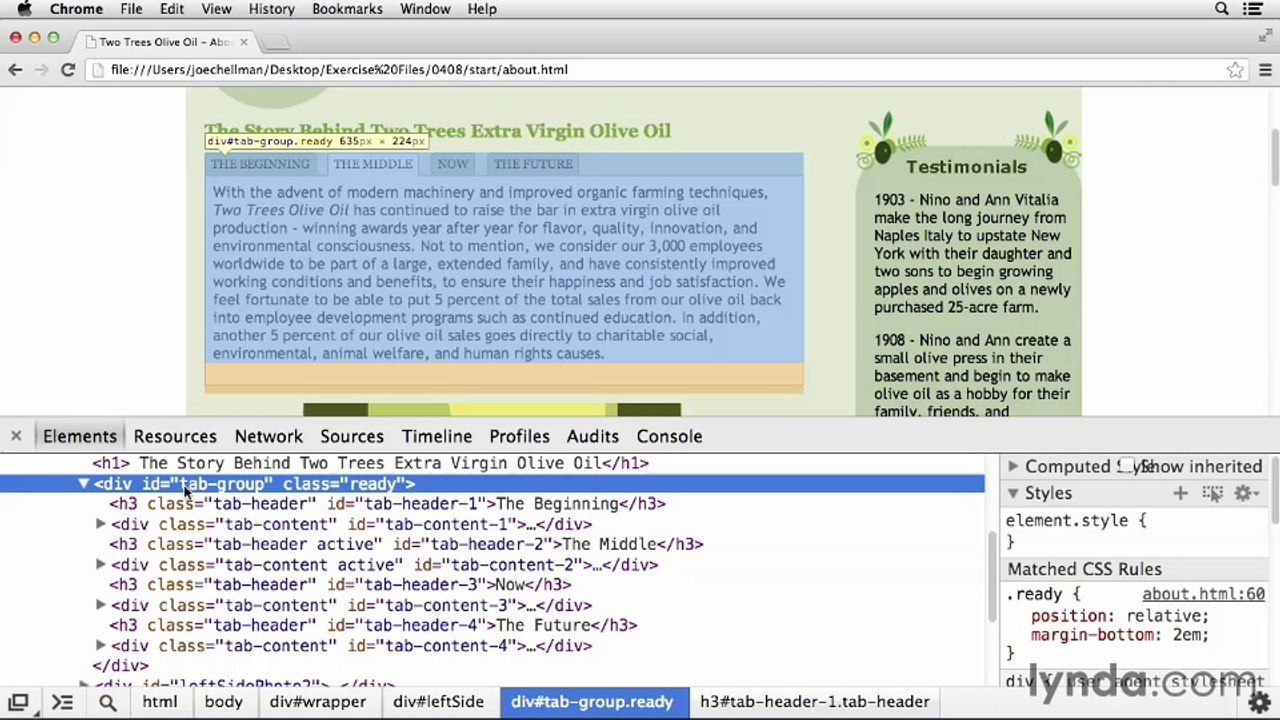Open the Timeline panel
Image resolution: width=1280 pixels, height=720 pixels.
coord(437,436)
